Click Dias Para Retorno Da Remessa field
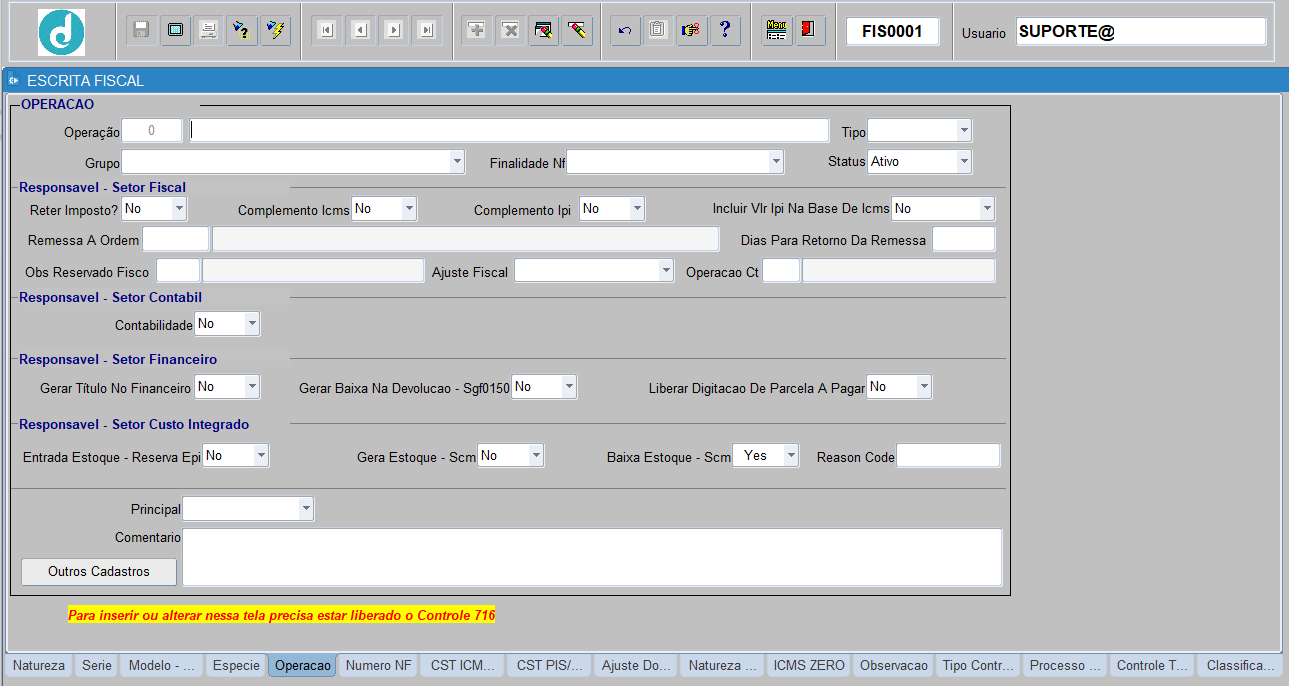 coord(964,239)
